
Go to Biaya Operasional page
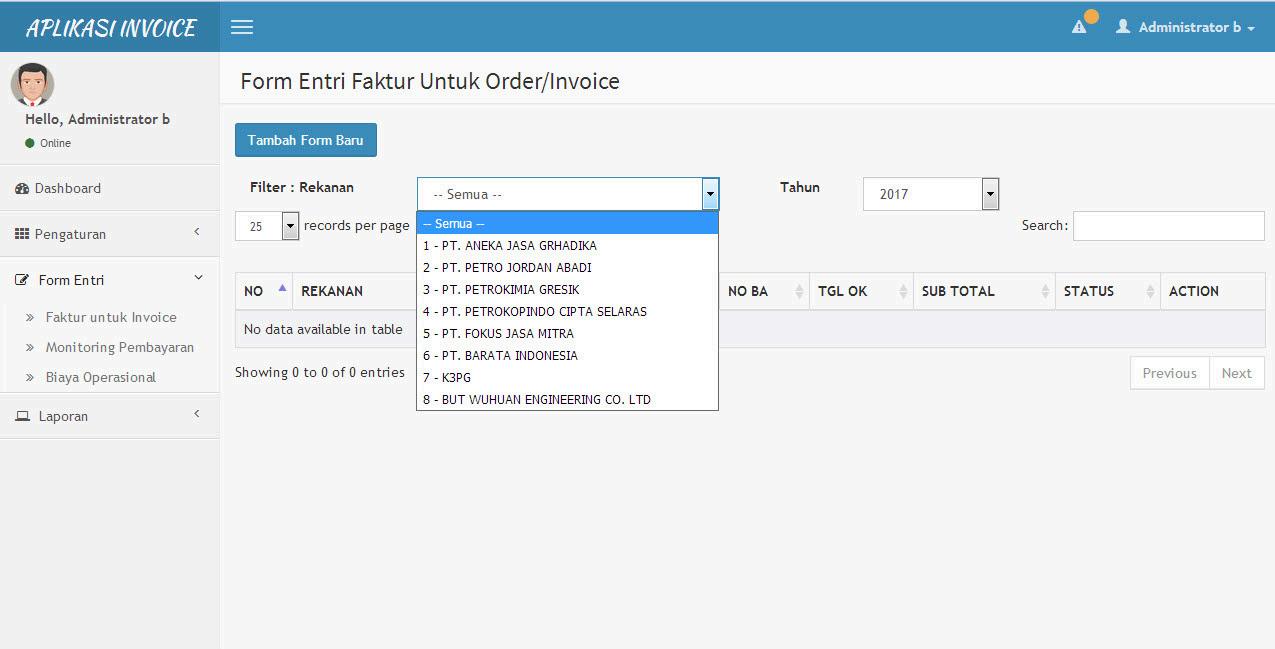coord(101,377)
